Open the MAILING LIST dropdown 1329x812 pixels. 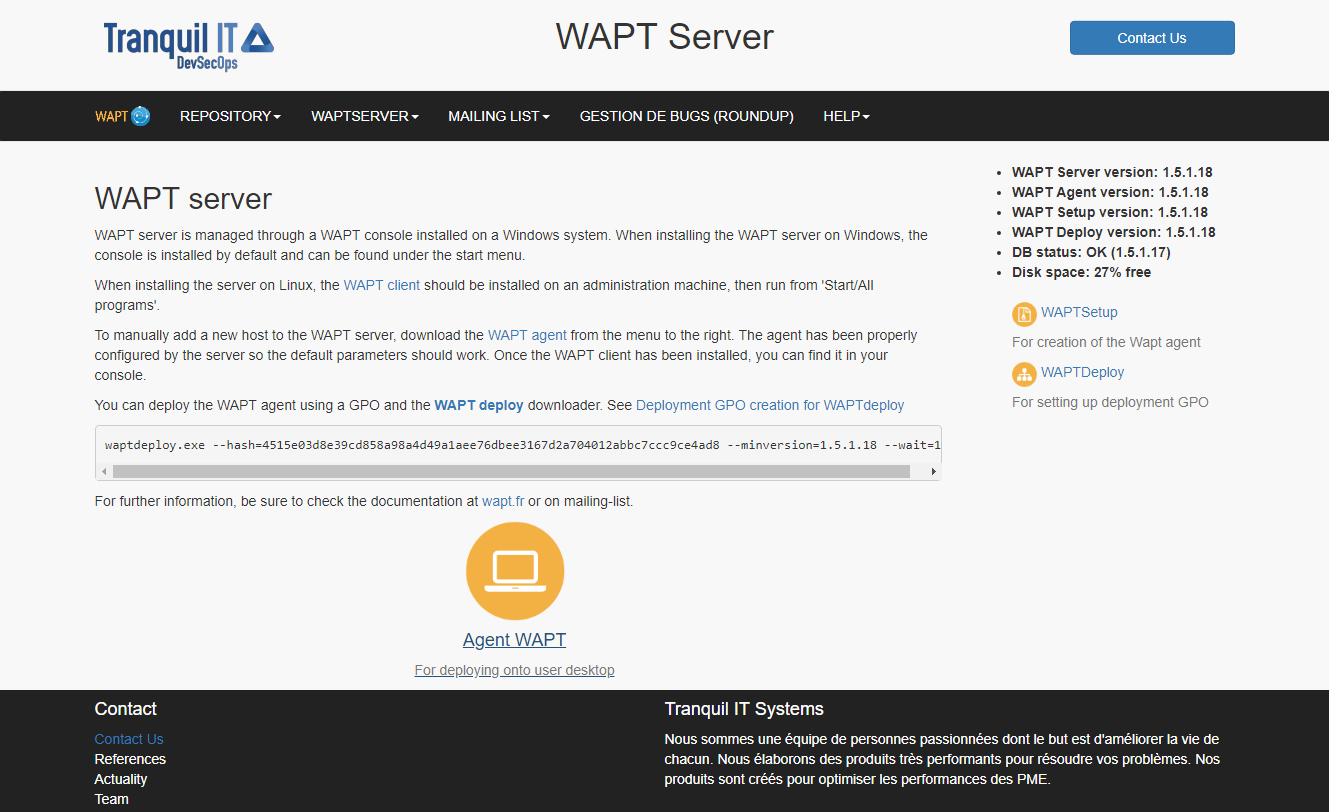tap(499, 116)
